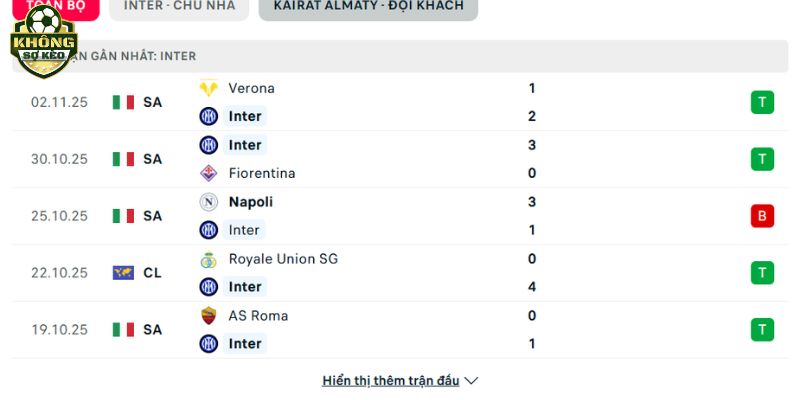
Task: Open the Royale Union SG team link
Action: pyautogui.click(x=283, y=259)
